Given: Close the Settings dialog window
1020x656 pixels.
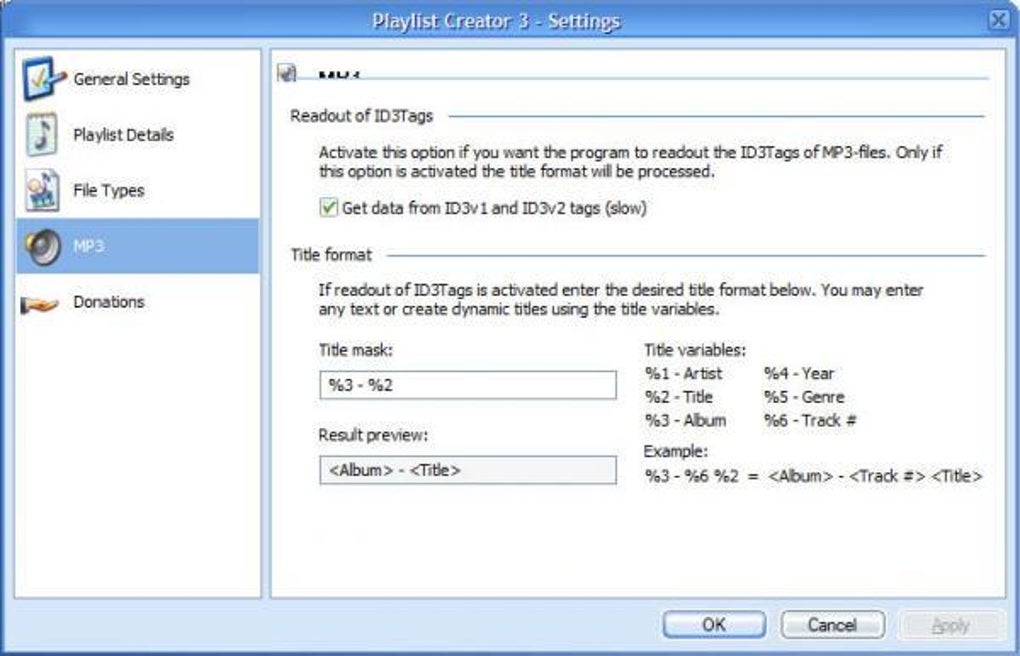Looking at the screenshot, I should (1000, 20).
